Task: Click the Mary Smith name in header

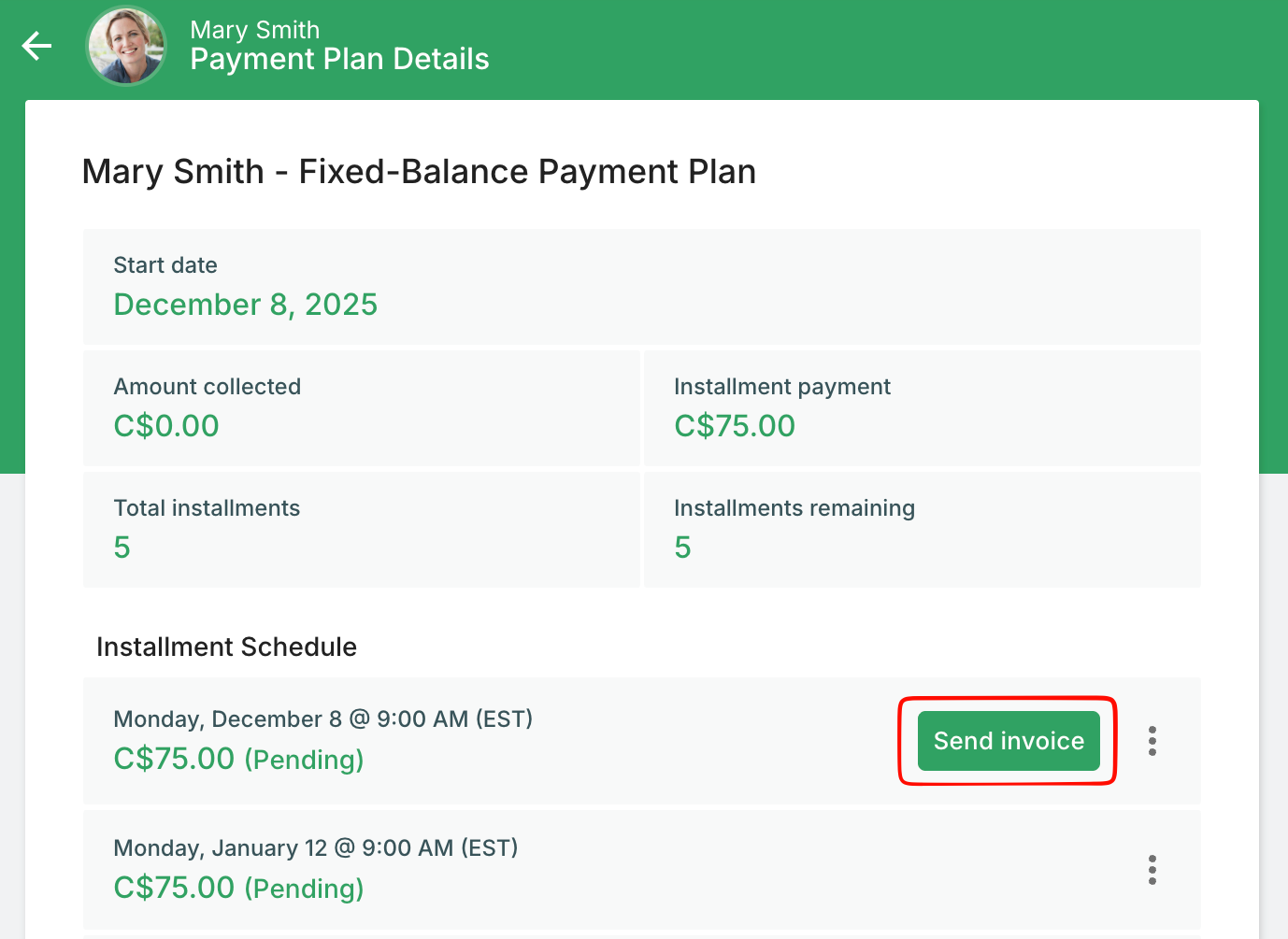Action: 254,30
